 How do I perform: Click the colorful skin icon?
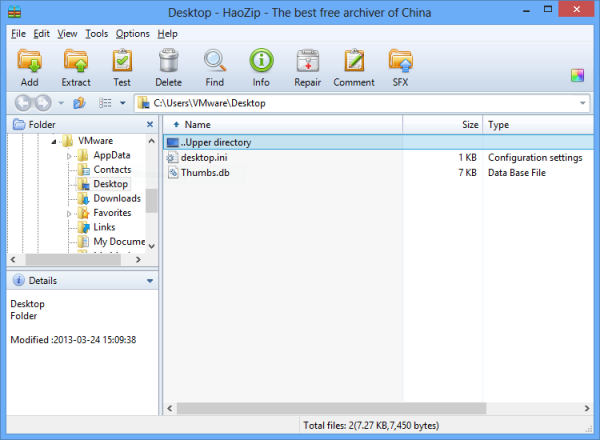(577, 75)
